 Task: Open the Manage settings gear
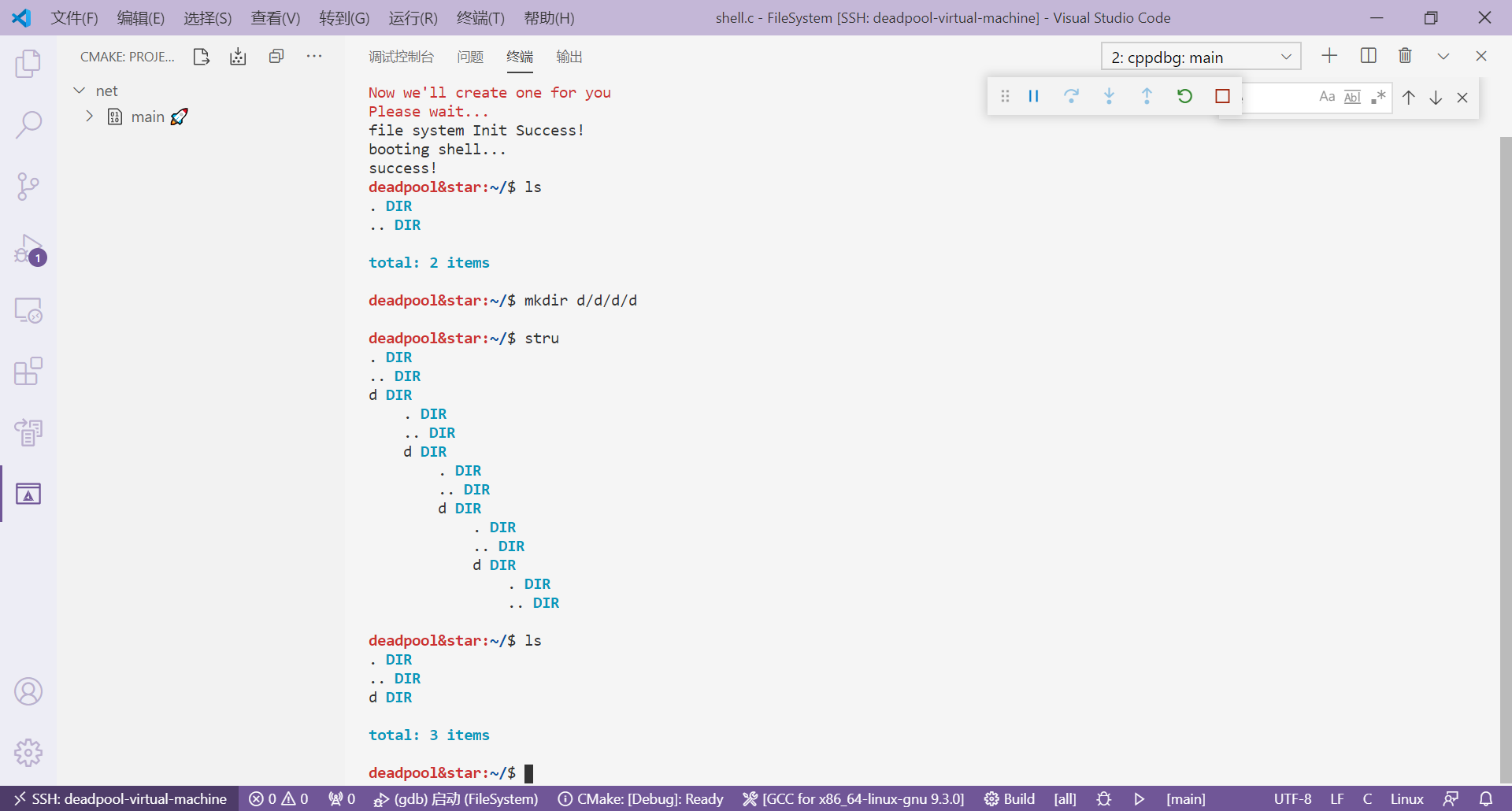(28, 753)
